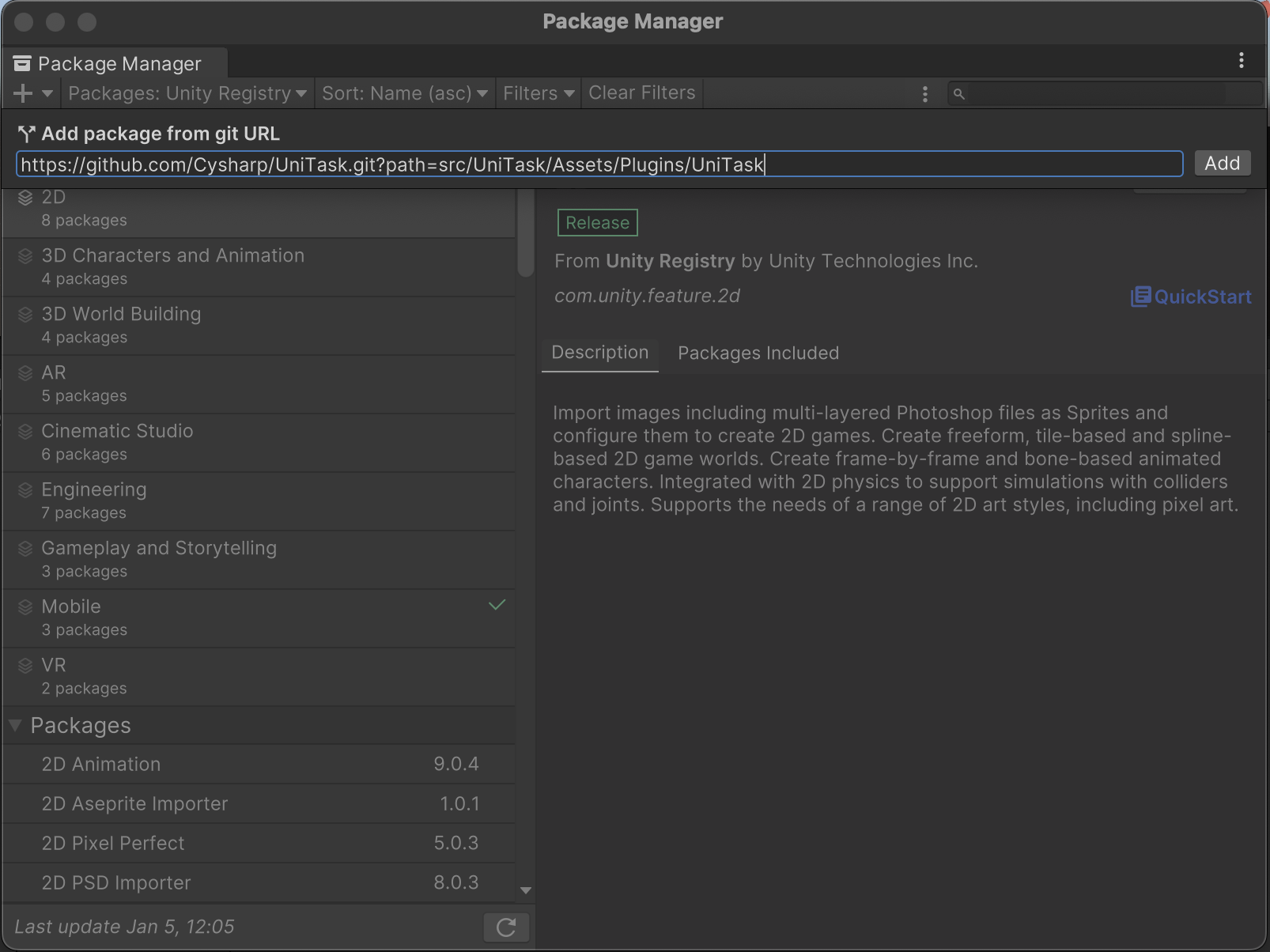Open the add package dropdown arrow
This screenshot has height=952, width=1270.
(47, 93)
